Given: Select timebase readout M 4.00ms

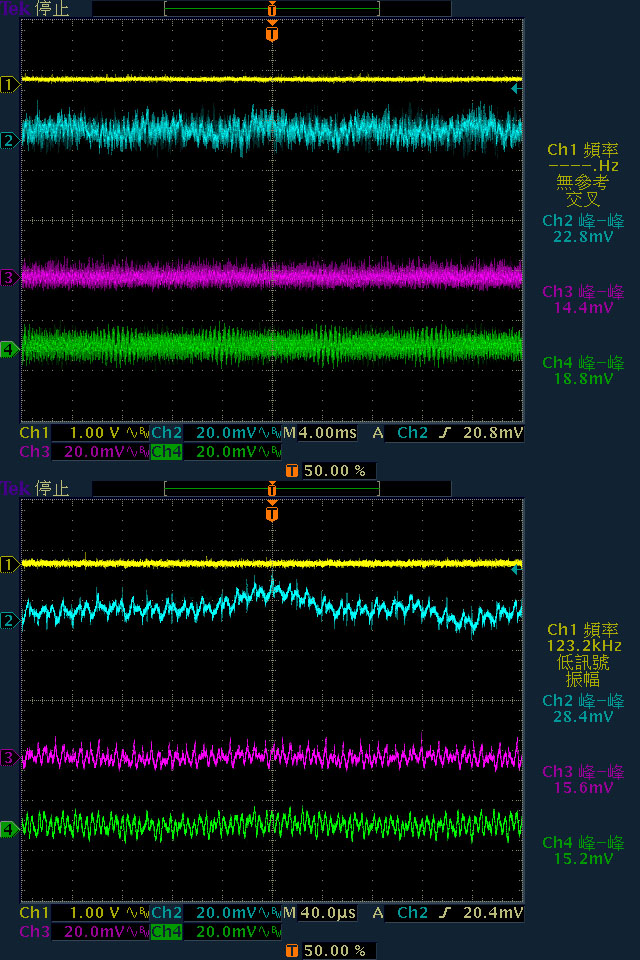Looking at the screenshot, I should tap(320, 433).
